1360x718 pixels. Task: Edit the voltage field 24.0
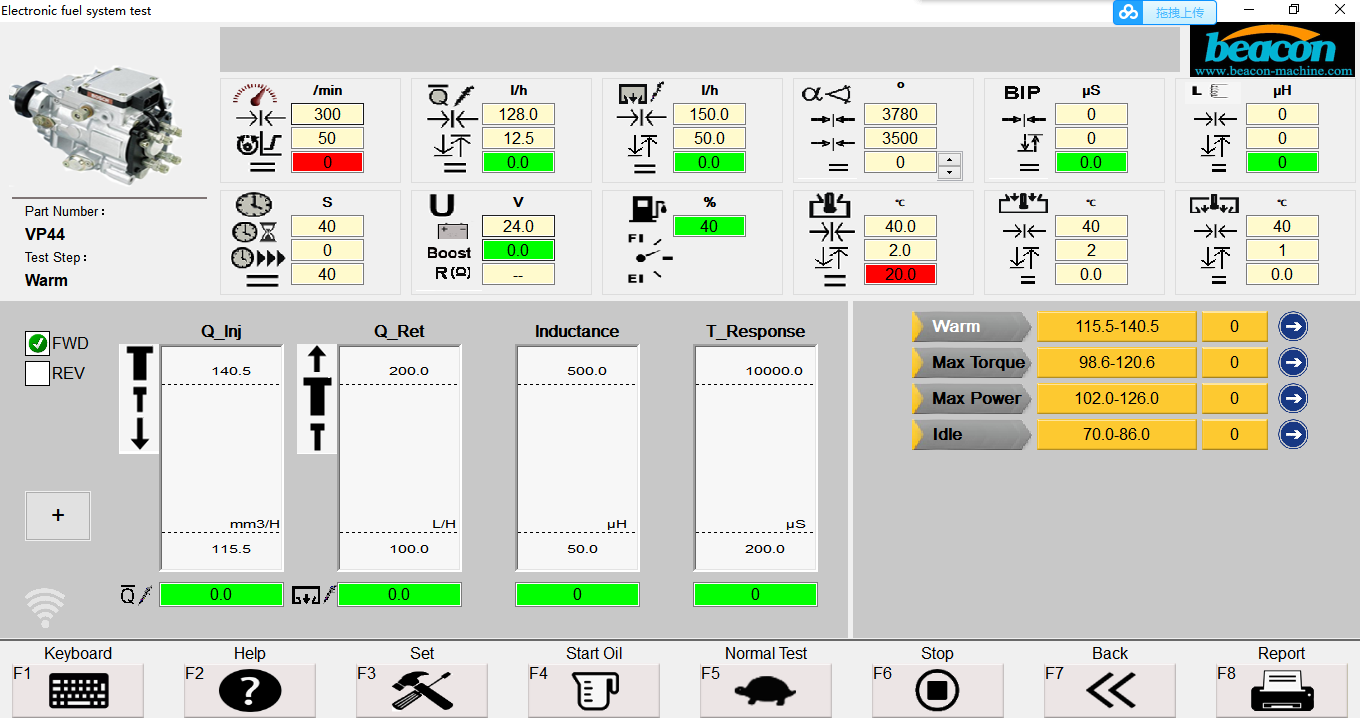click(518, 226)
